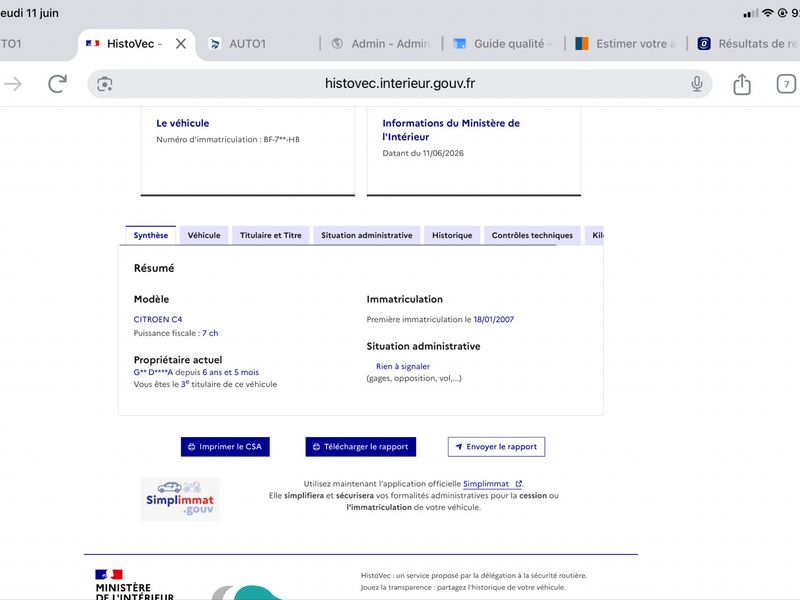The height and width of the screenshot is (600, 800).
Task: Click the Propriétaire actuel heading
Action: (178, 360)
